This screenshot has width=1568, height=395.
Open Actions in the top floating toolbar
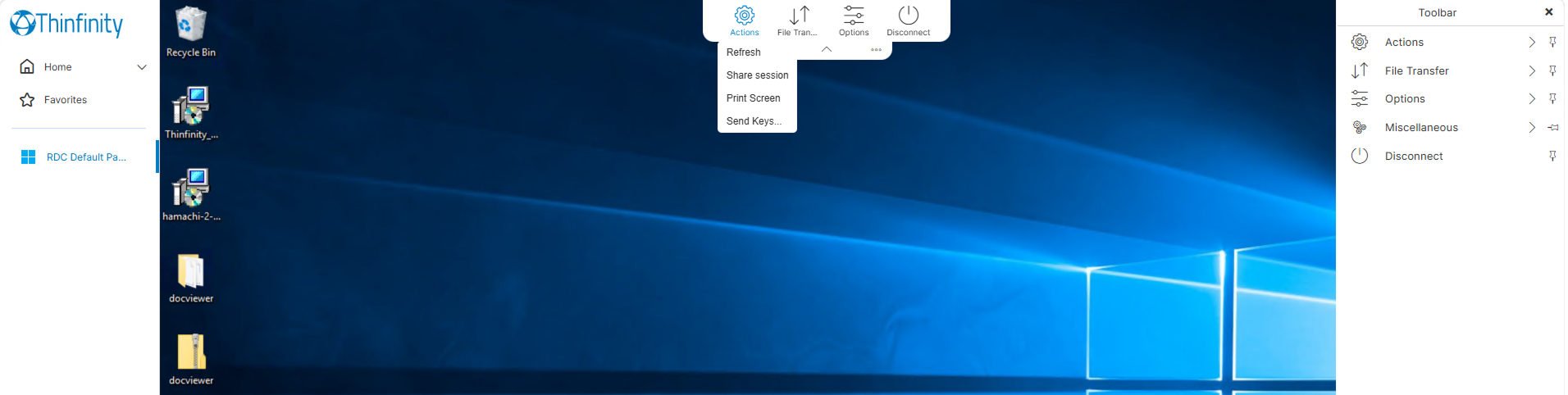point(744,21)
